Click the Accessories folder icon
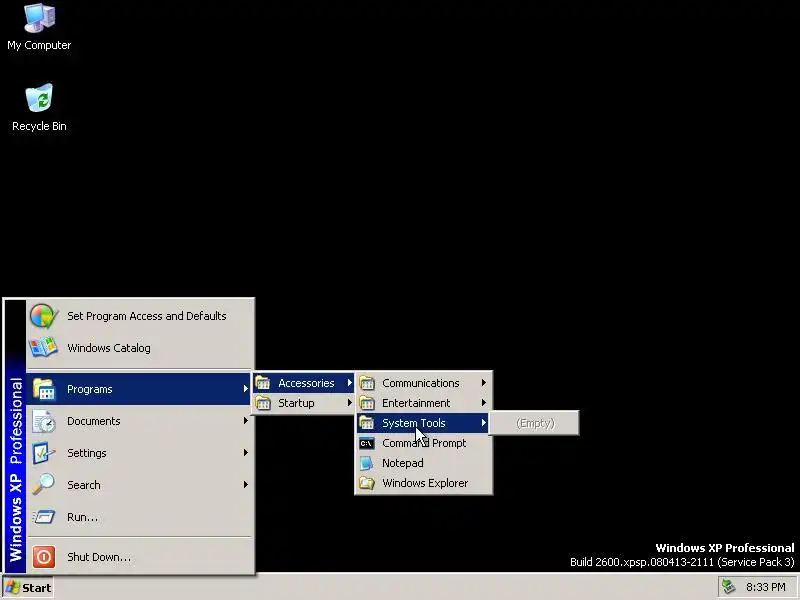This screenshot has height=600, width=800. [x=263, y=383]
